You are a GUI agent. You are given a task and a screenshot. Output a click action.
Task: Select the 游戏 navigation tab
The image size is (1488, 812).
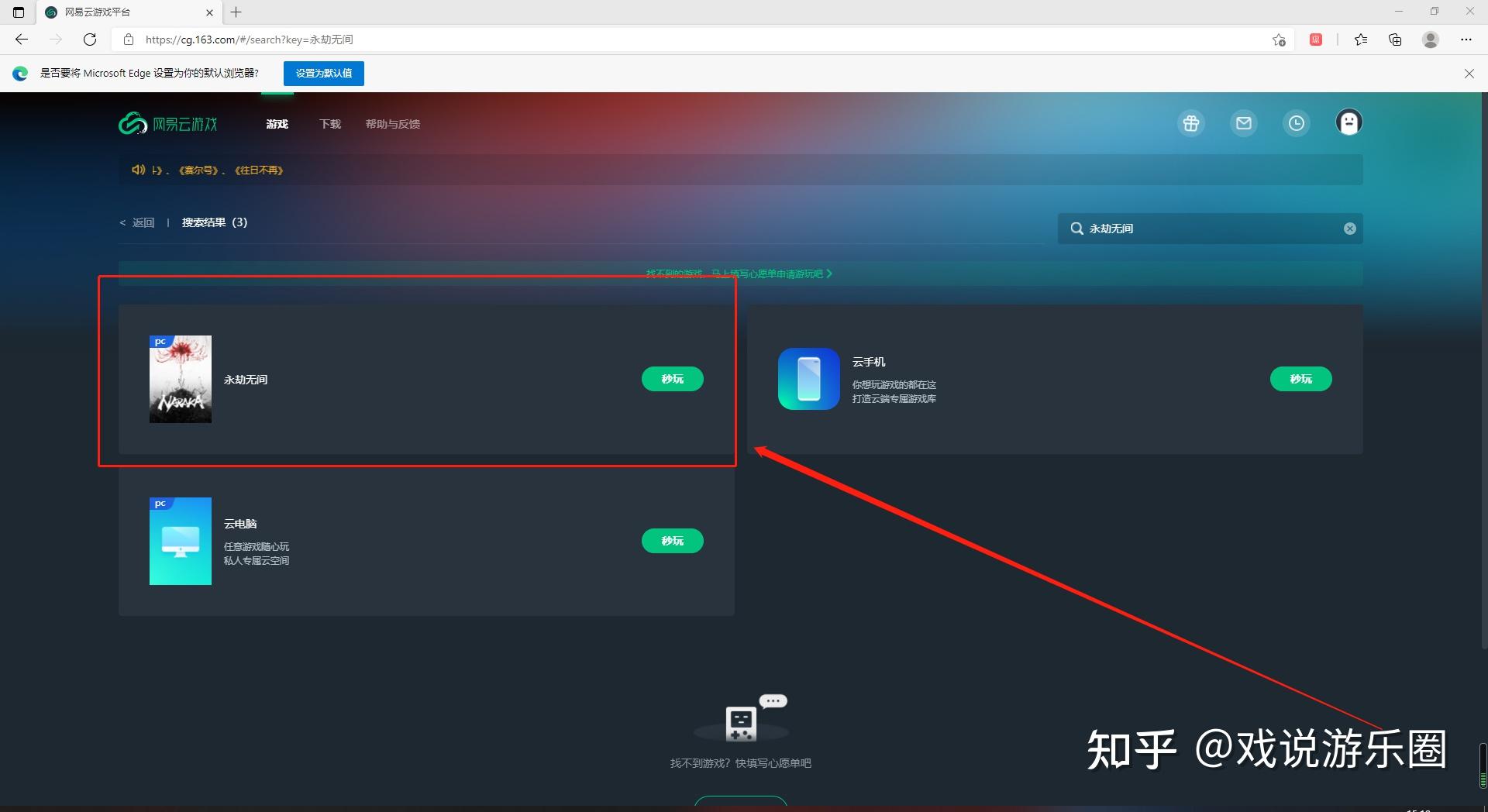tap(277, 124)
